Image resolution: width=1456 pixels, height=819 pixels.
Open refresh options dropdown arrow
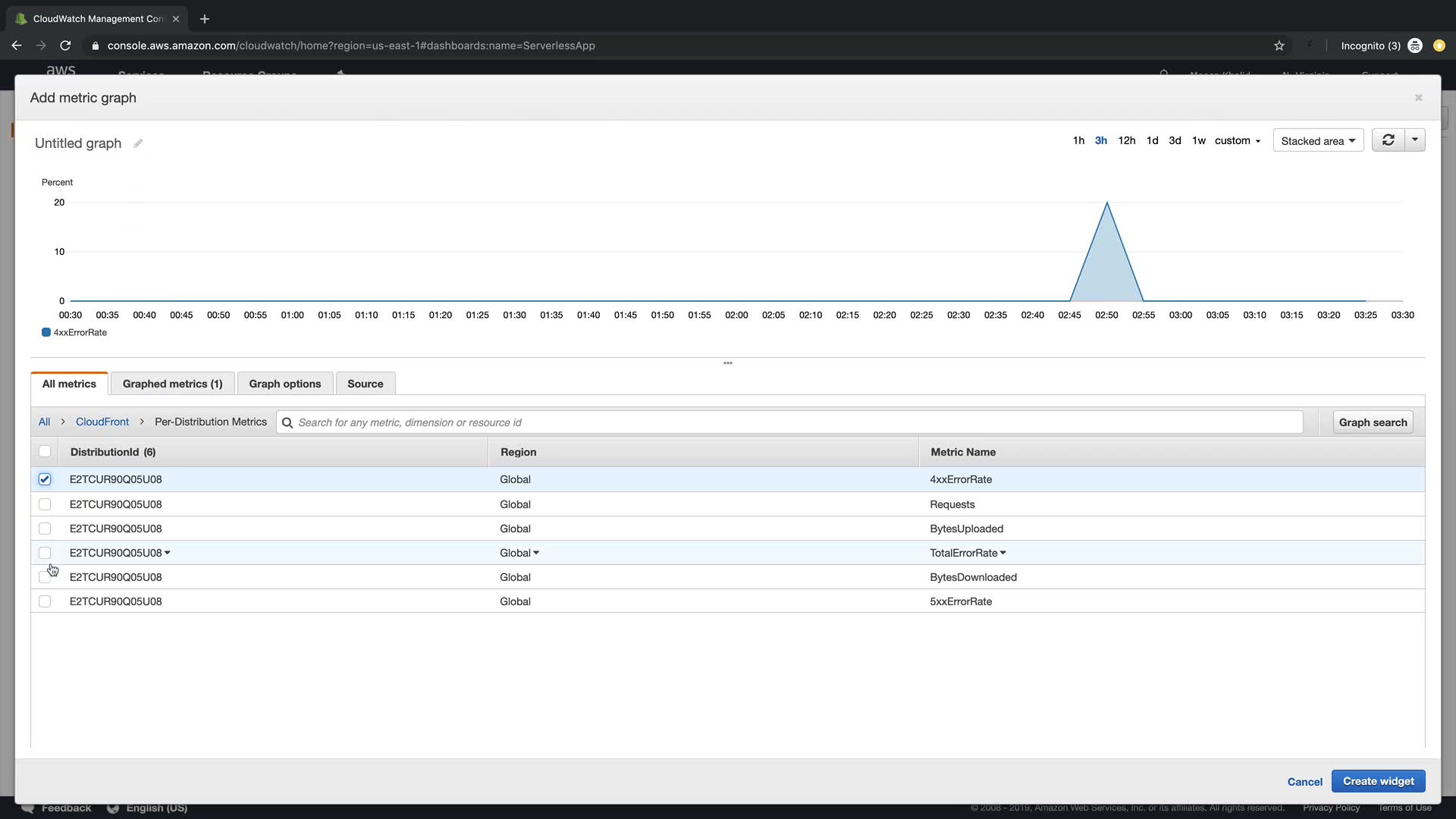point(1415,140)
